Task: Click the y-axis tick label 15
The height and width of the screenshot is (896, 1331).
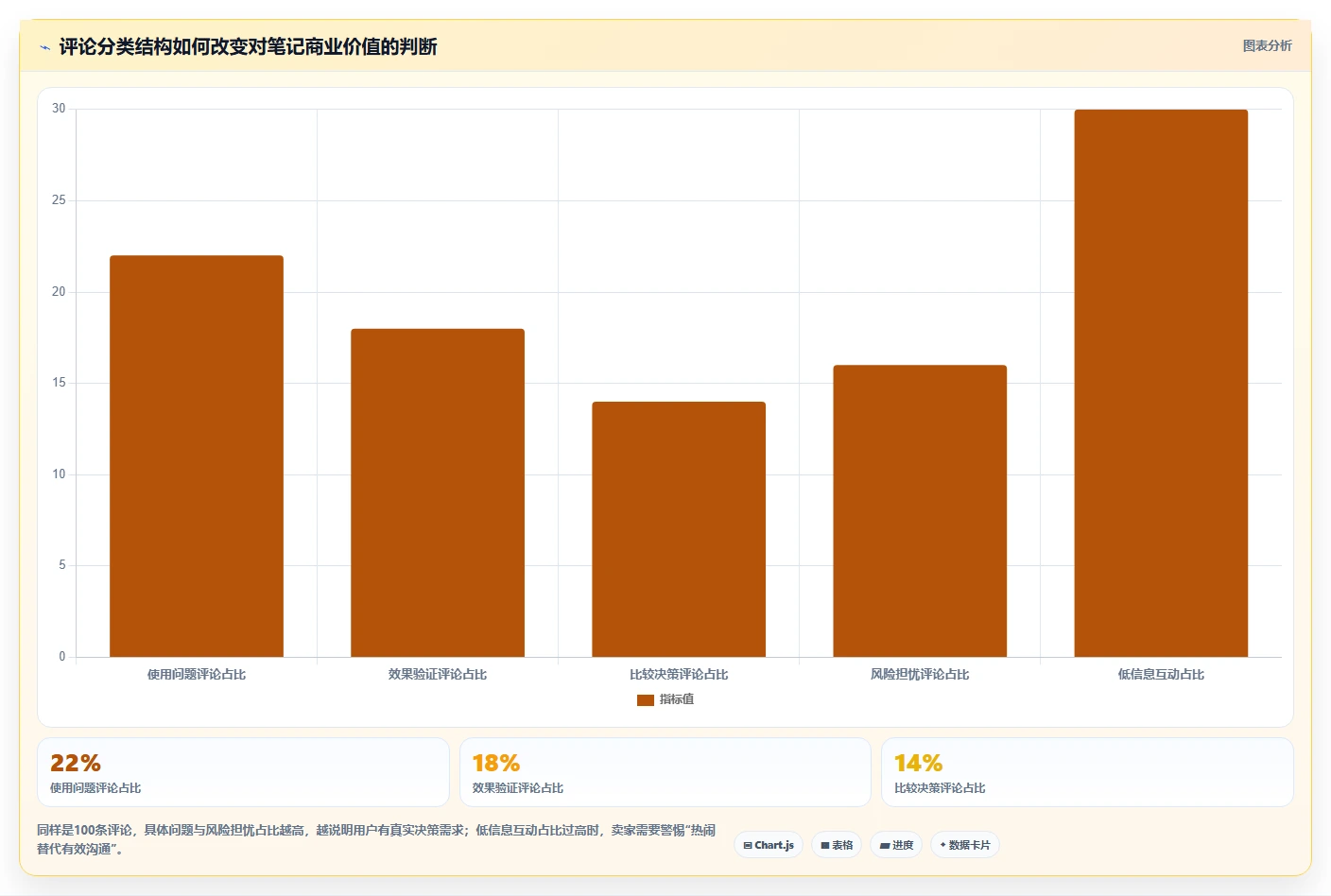Action: [x=59, y=383]
